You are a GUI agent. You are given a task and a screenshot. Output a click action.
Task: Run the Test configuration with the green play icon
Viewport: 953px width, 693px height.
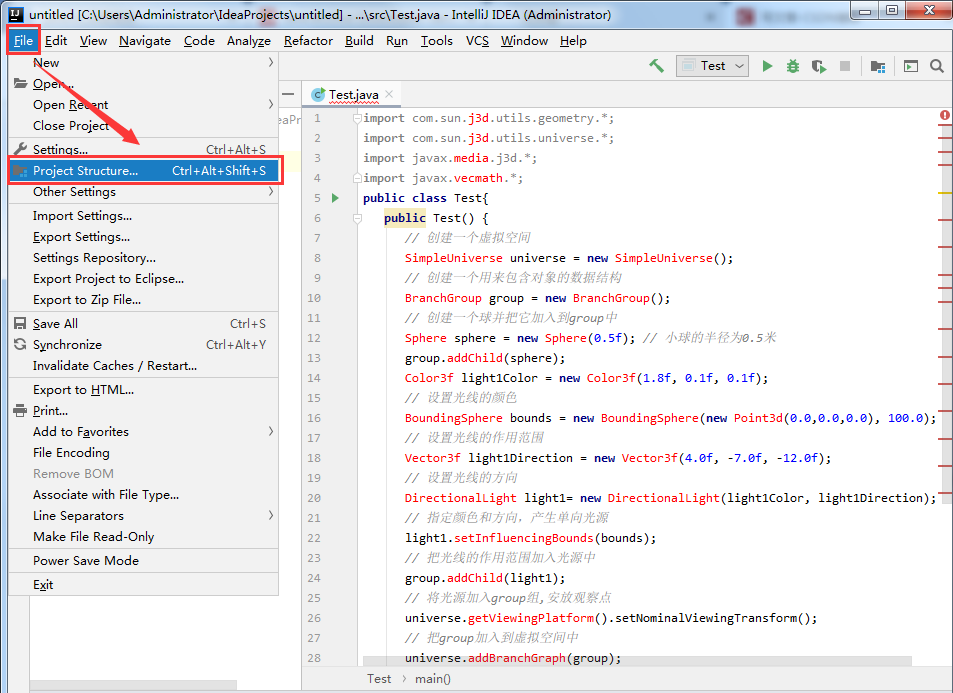(x=767, y=66)
